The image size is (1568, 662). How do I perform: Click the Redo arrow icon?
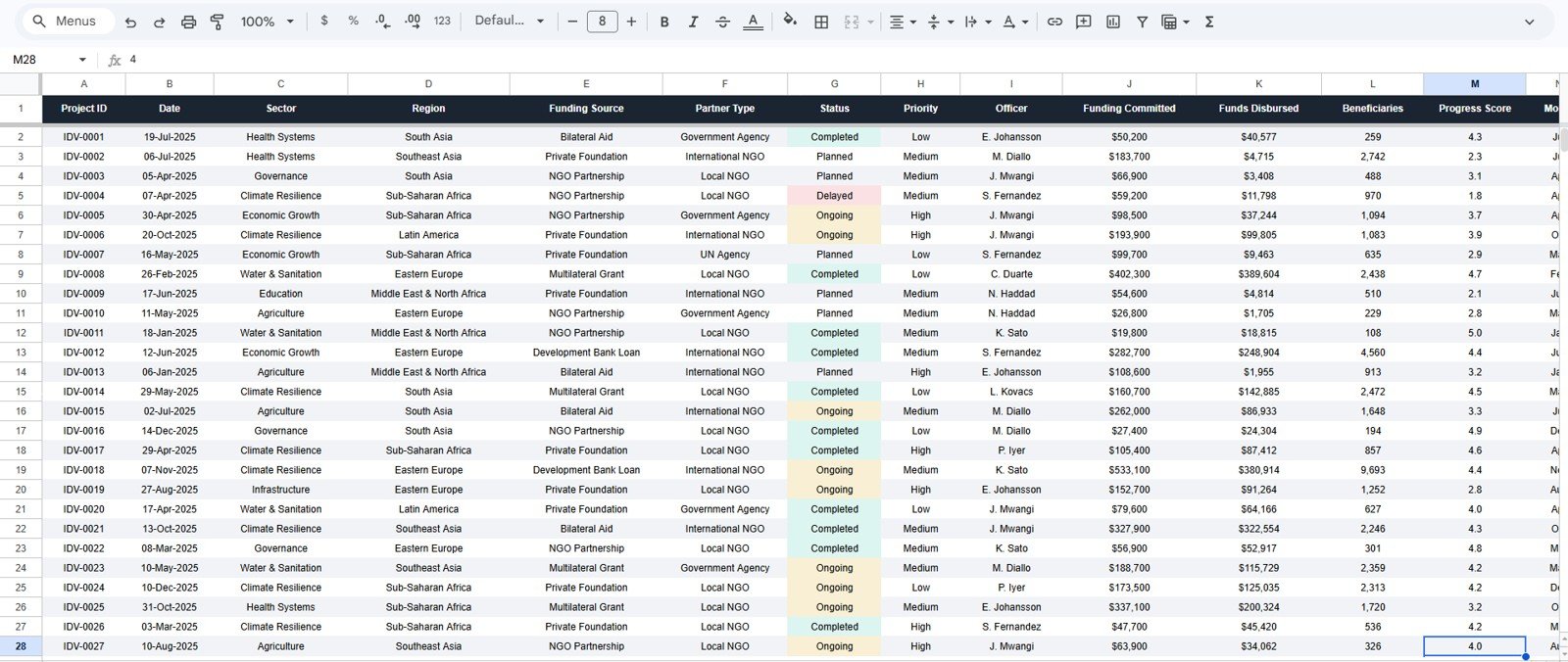pos(160,22)
